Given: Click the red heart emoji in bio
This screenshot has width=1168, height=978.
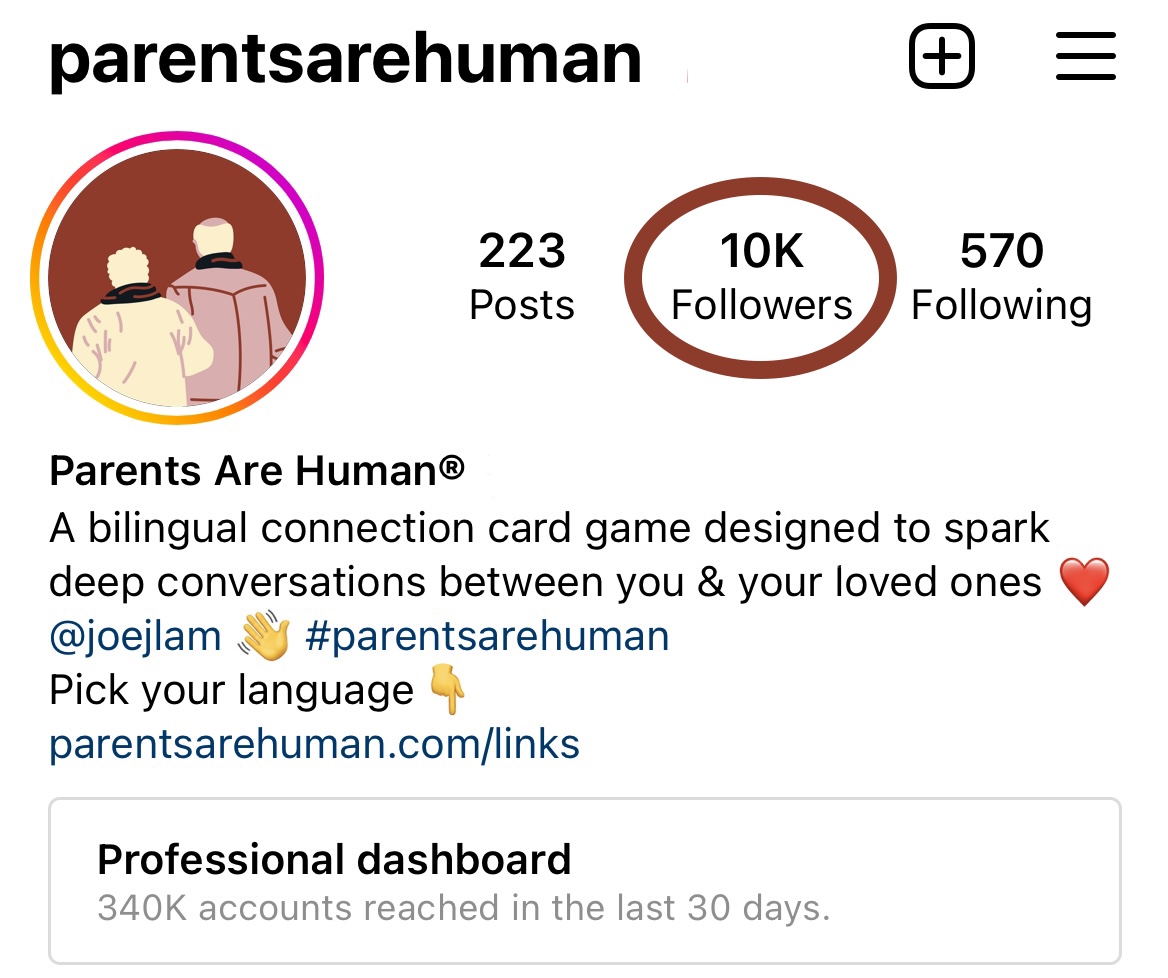Looking at the screenshot, I should tap(1085, 582).
